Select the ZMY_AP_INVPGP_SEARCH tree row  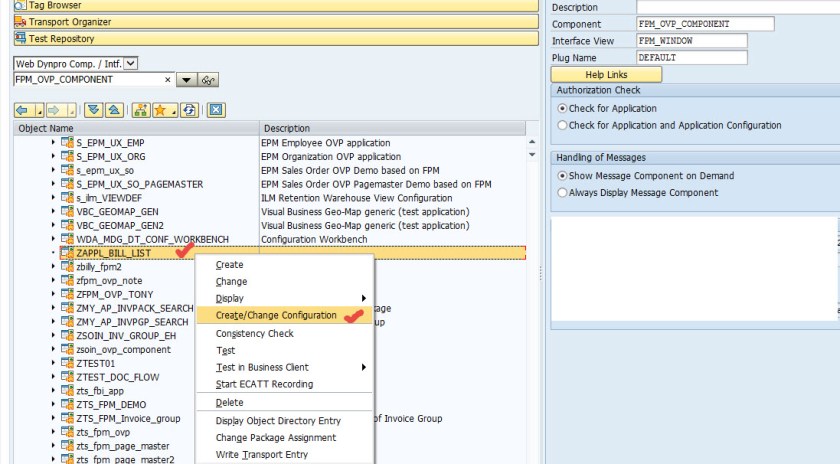tap(132, 322)
